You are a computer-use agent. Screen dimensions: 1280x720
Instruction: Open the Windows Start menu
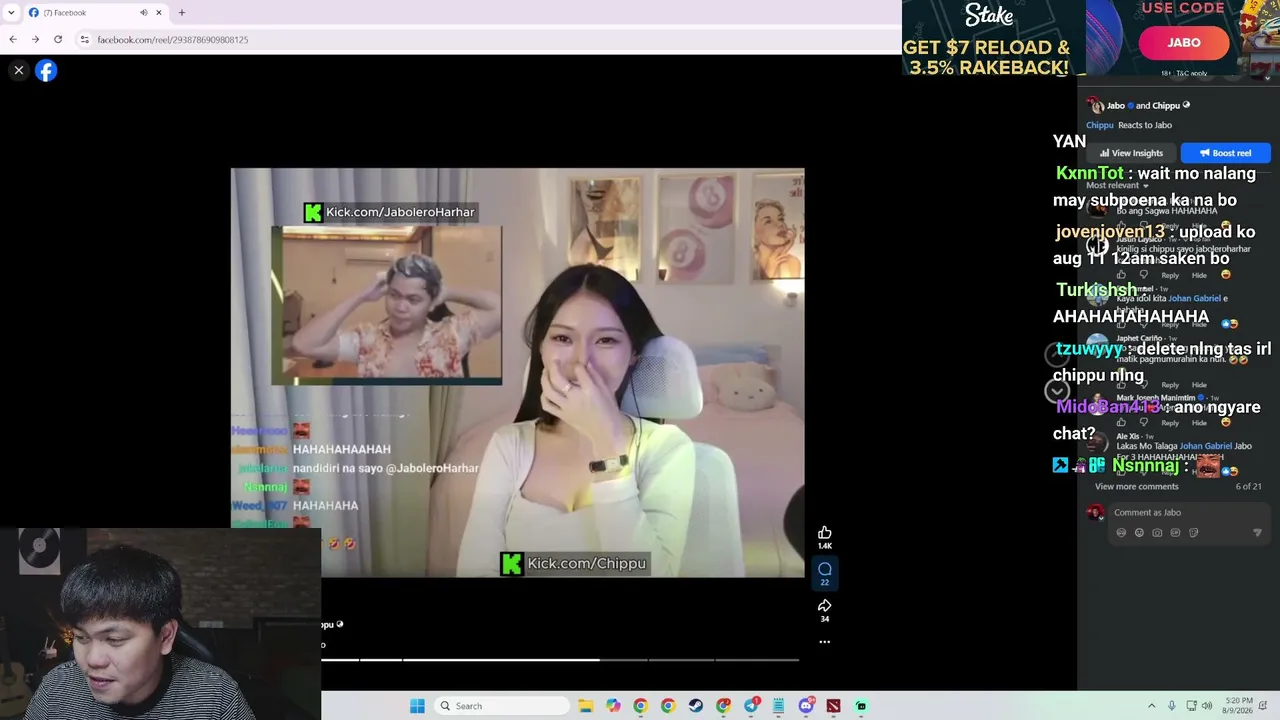[417, 706]
